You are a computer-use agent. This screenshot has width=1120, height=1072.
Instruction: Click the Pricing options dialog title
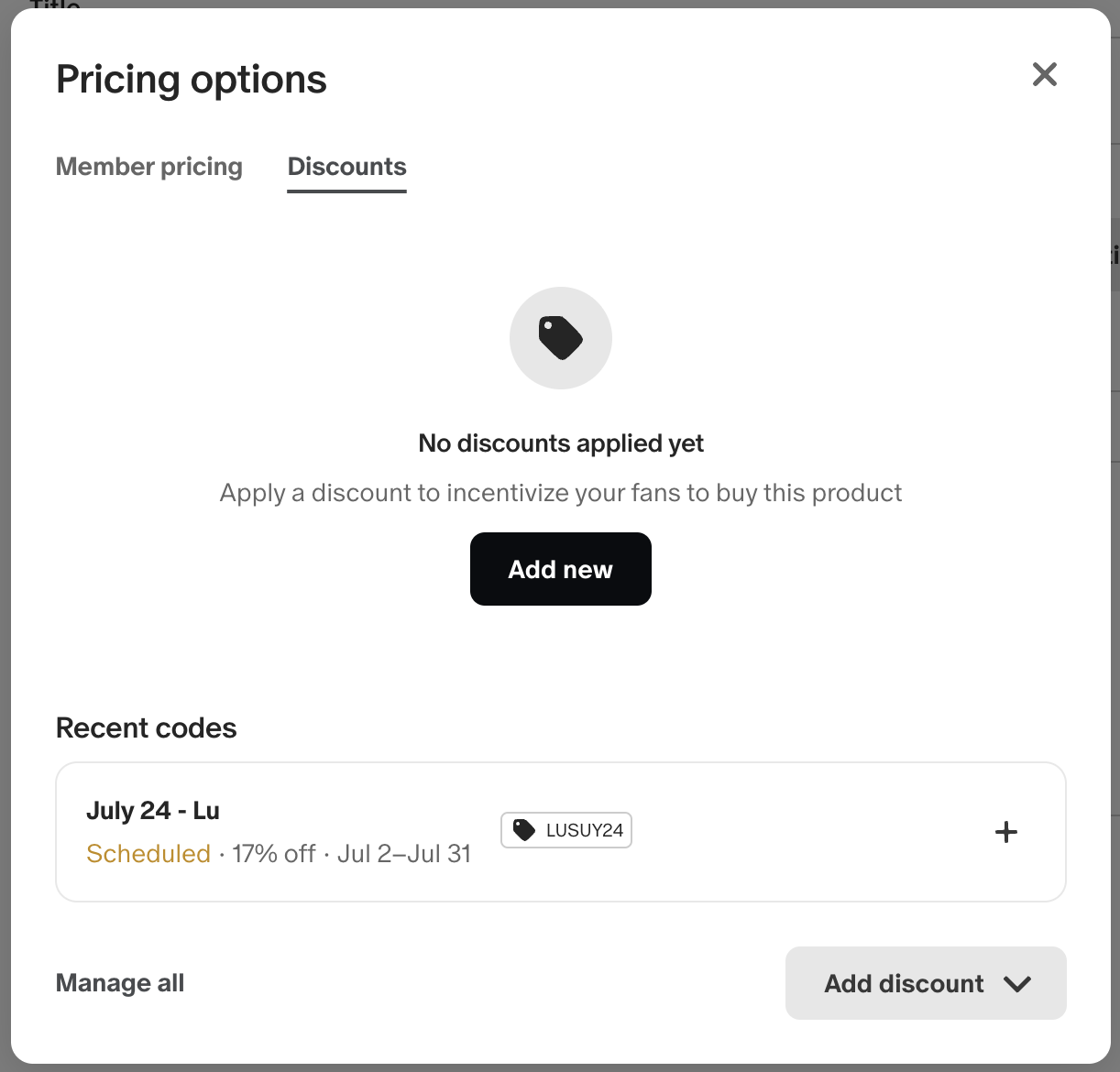(x=192, y=80)
